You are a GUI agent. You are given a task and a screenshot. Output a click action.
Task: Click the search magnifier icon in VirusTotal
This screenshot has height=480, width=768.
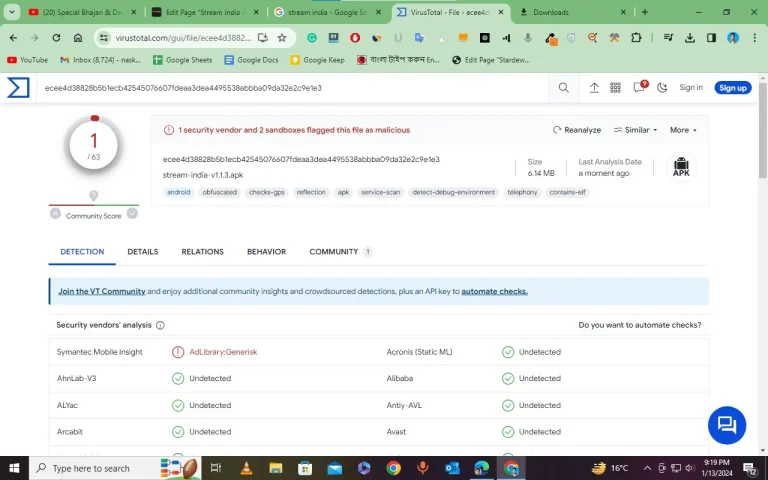pos(564,88)
